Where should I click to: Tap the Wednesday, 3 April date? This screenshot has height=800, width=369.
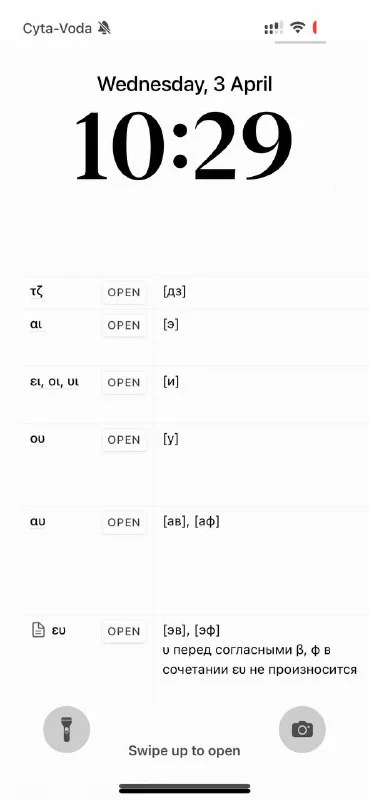click(x=184, y=84)
